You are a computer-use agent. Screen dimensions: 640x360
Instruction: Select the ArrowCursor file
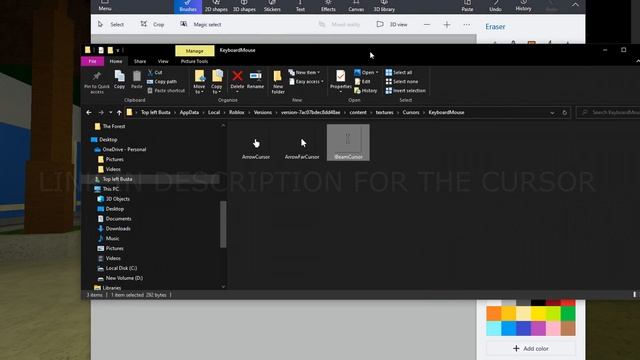256,143
